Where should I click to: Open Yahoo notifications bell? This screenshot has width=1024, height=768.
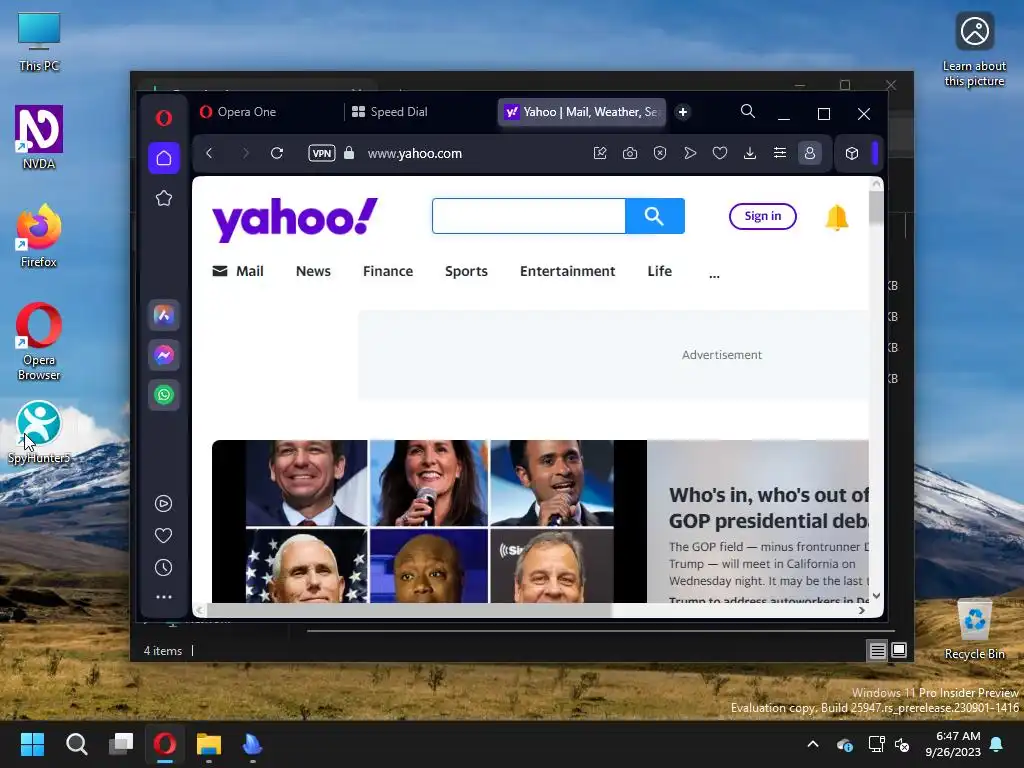(837, 217)
